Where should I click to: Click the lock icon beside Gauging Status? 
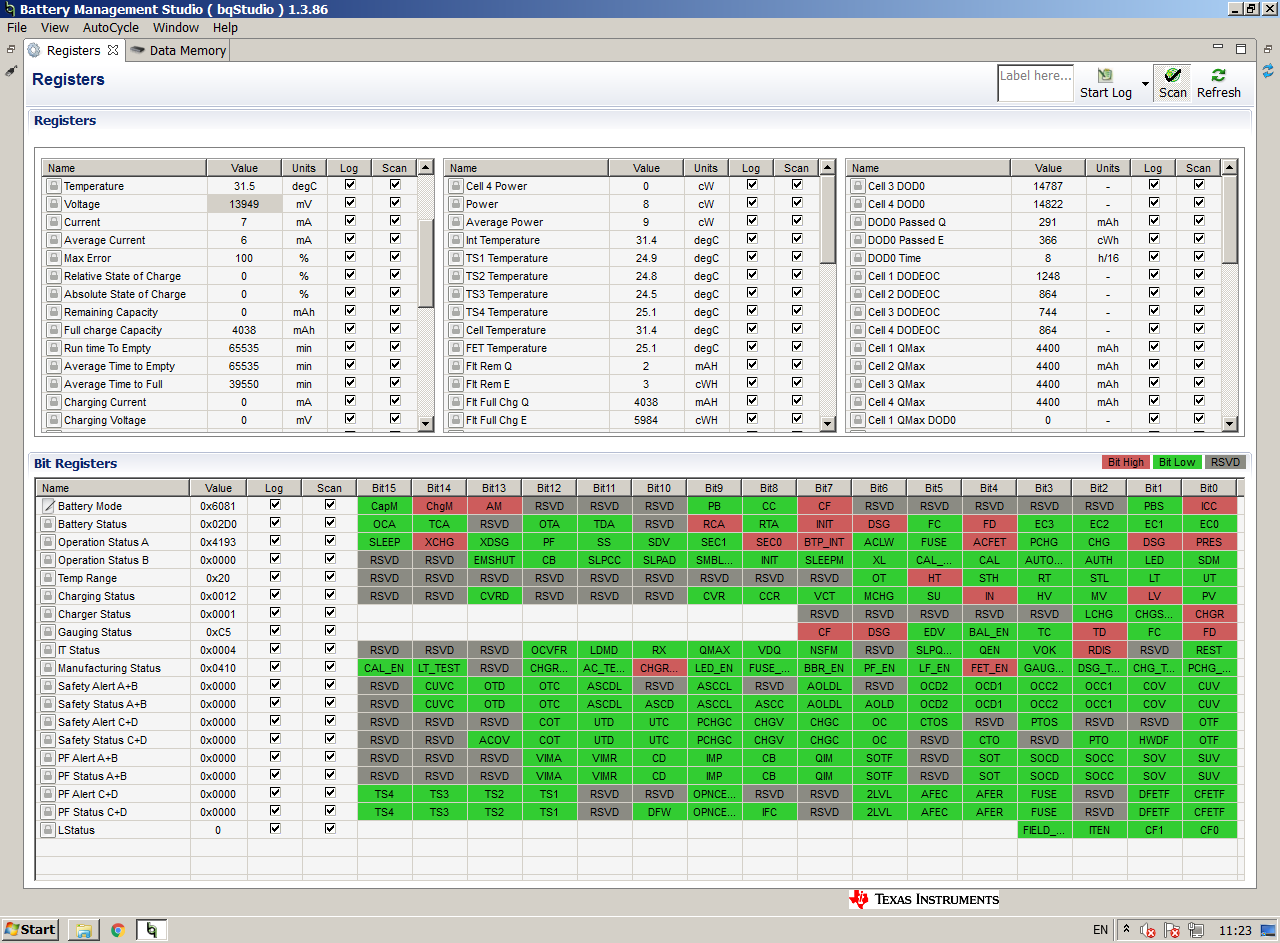48,632
